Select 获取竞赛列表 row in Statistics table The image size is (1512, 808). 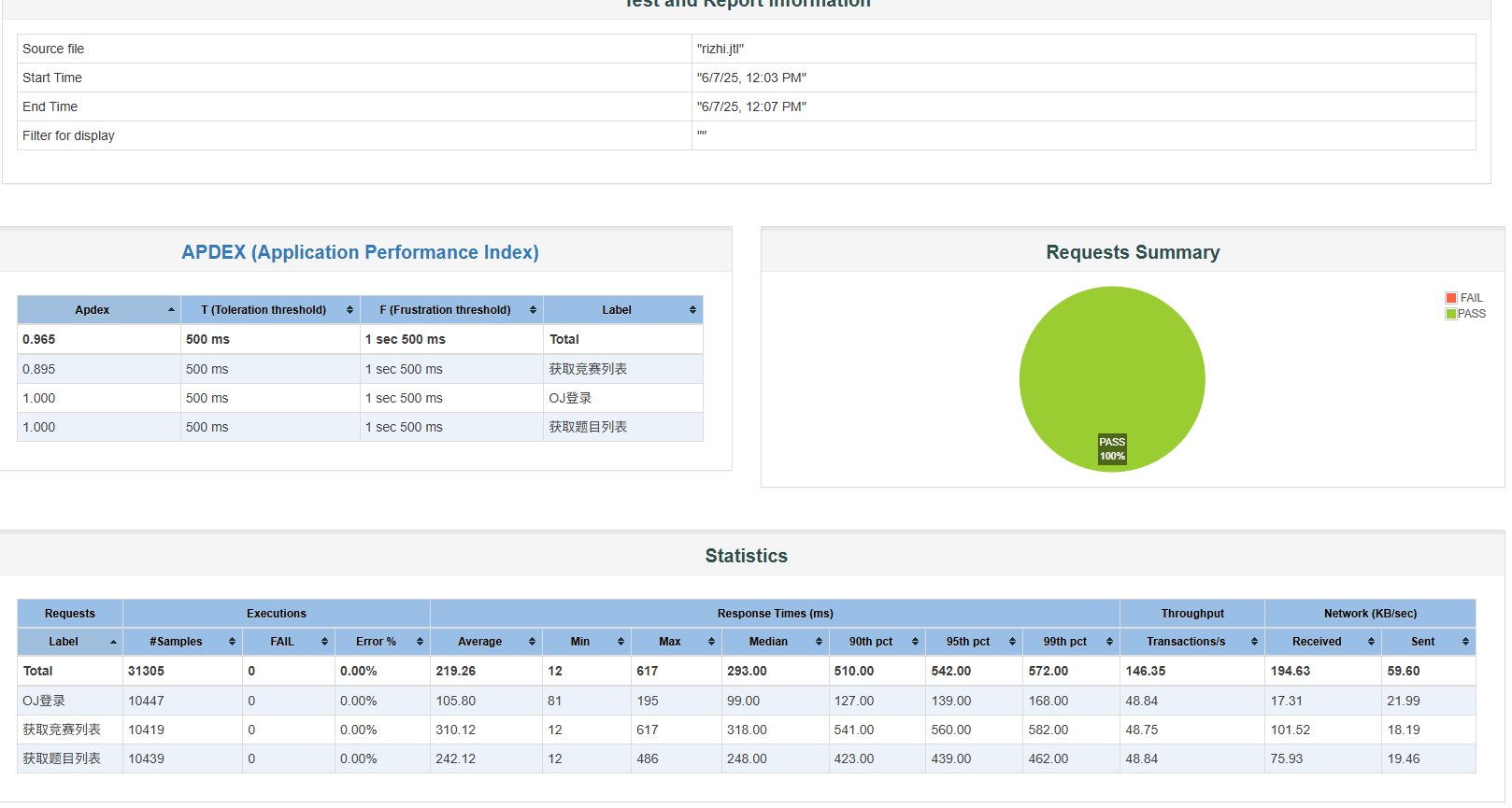click(x=746, y=730)
